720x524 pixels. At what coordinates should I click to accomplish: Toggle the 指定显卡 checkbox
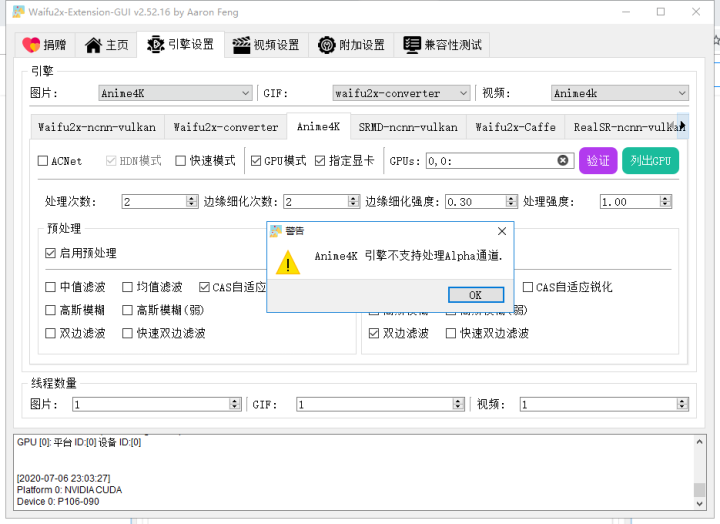pos(320,161)
